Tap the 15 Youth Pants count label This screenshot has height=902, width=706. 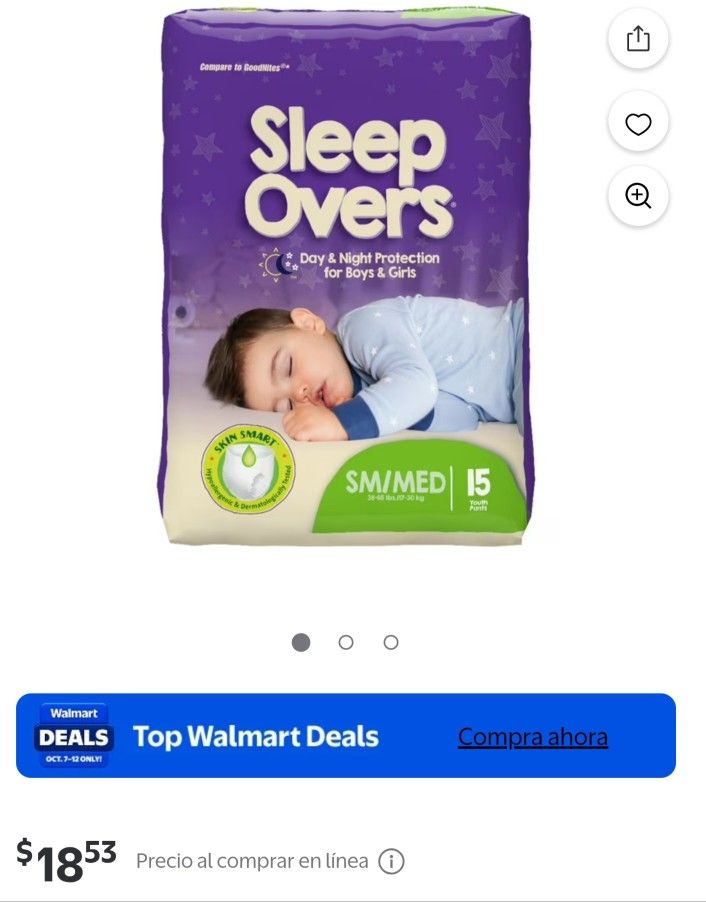[478, 488]
